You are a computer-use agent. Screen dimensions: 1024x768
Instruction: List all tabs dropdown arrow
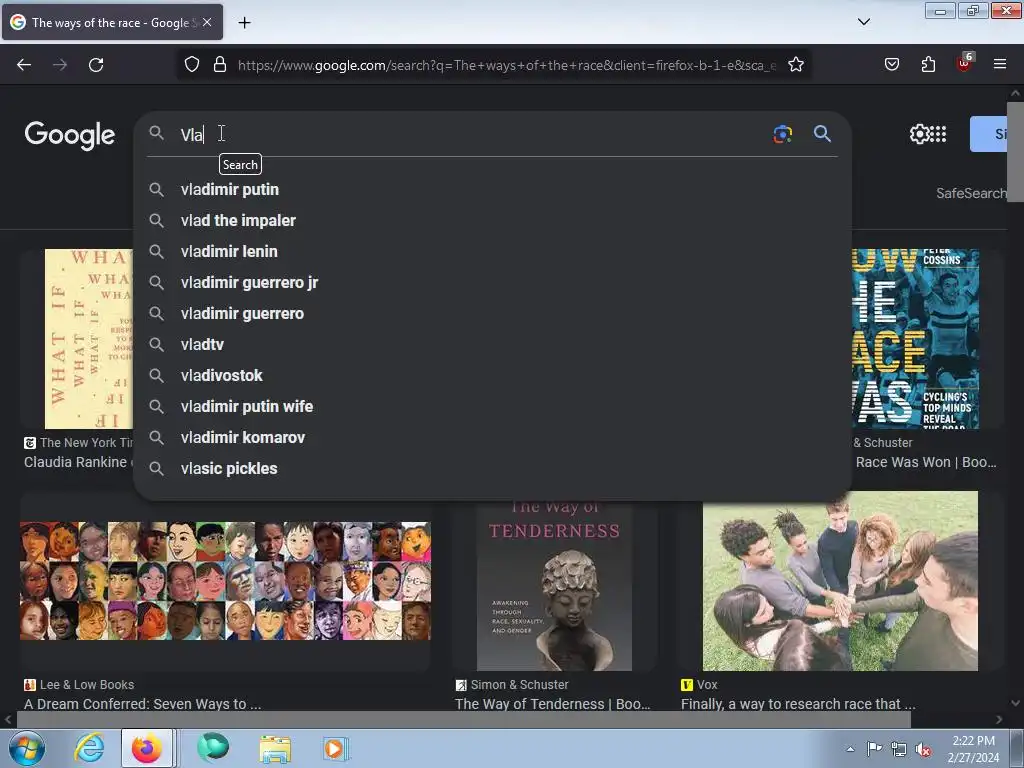(863, 22)
